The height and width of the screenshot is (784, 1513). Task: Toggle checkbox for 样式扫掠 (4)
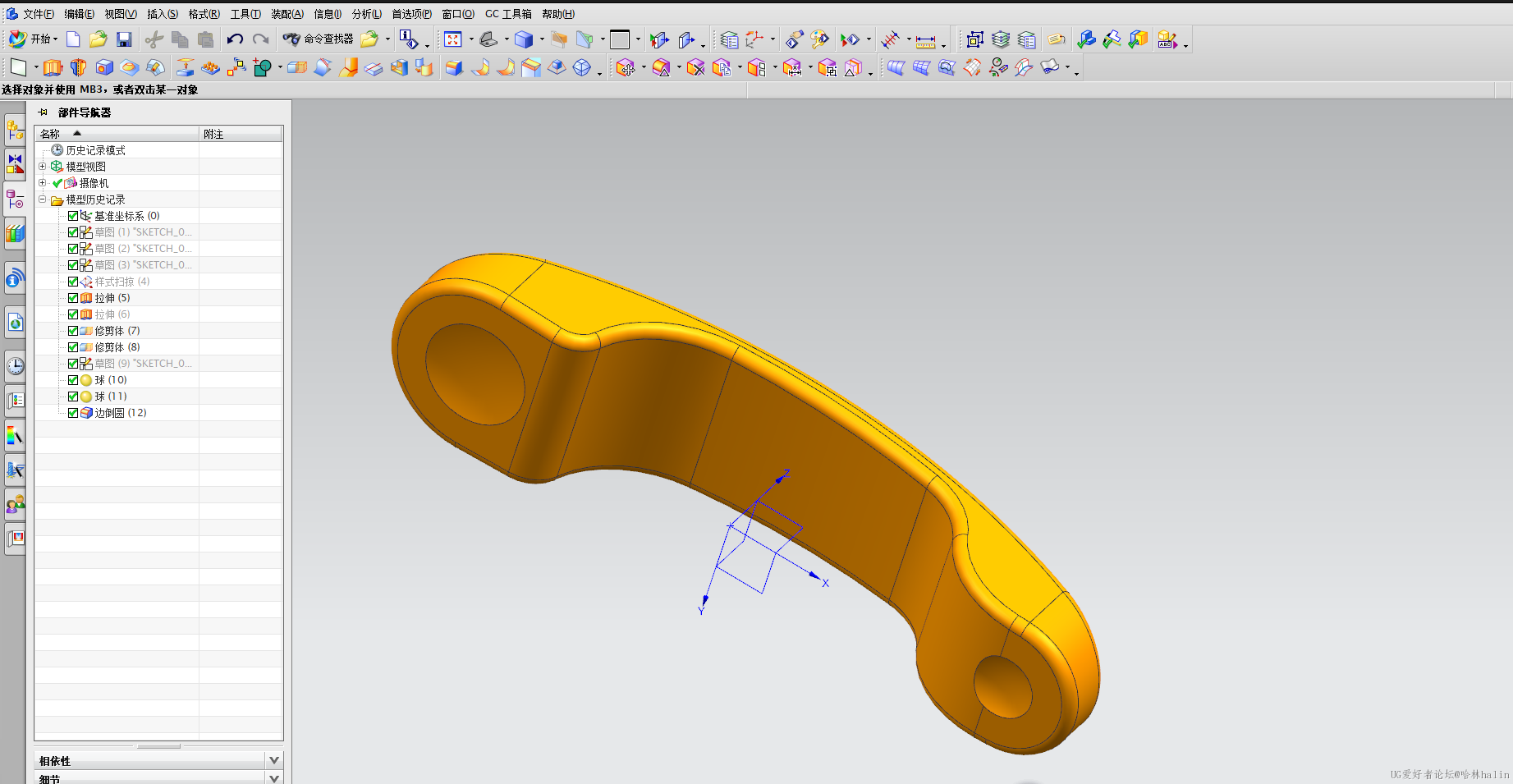point(73,282)
